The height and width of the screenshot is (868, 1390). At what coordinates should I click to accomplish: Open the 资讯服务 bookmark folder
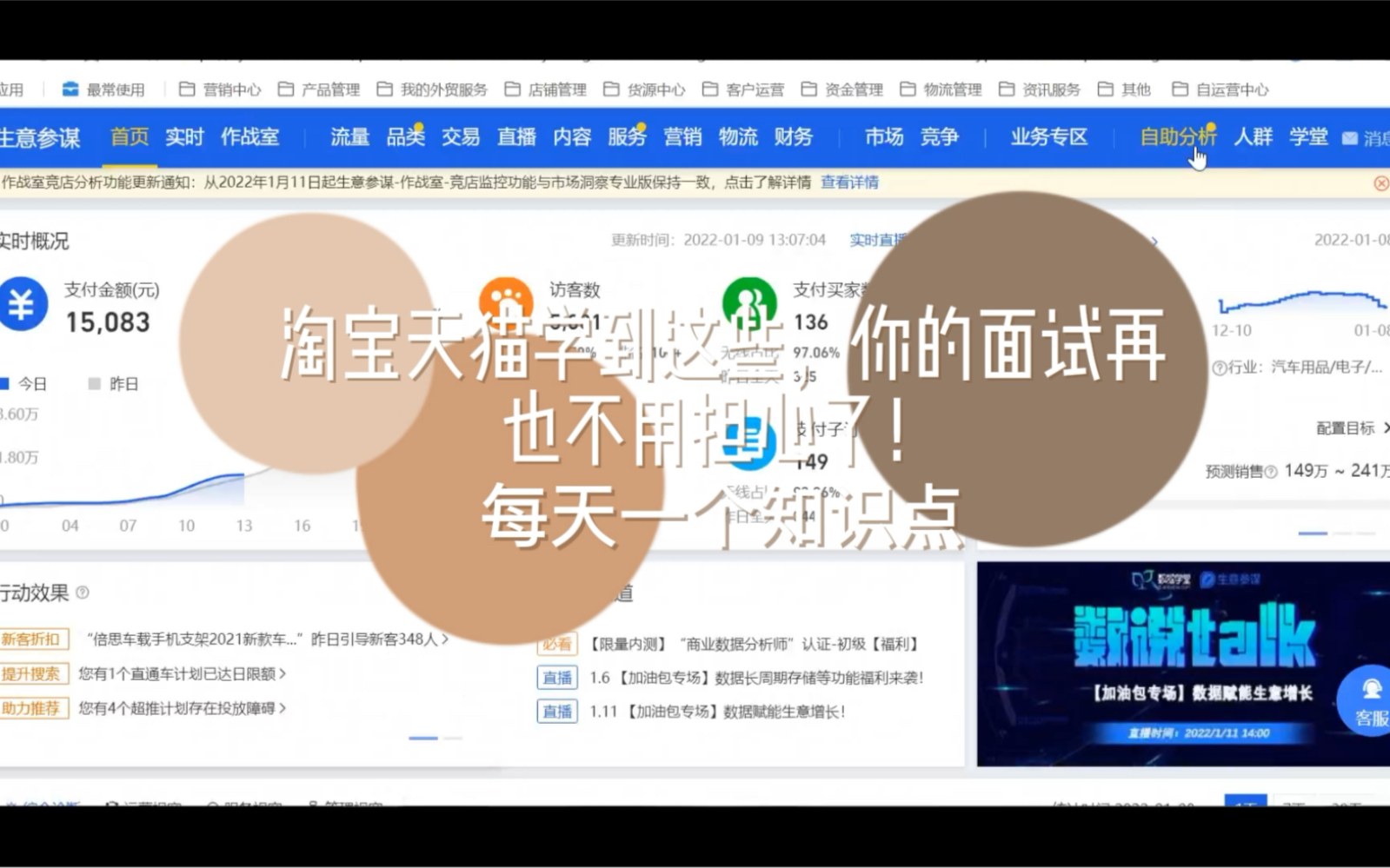click(1040, 89)
